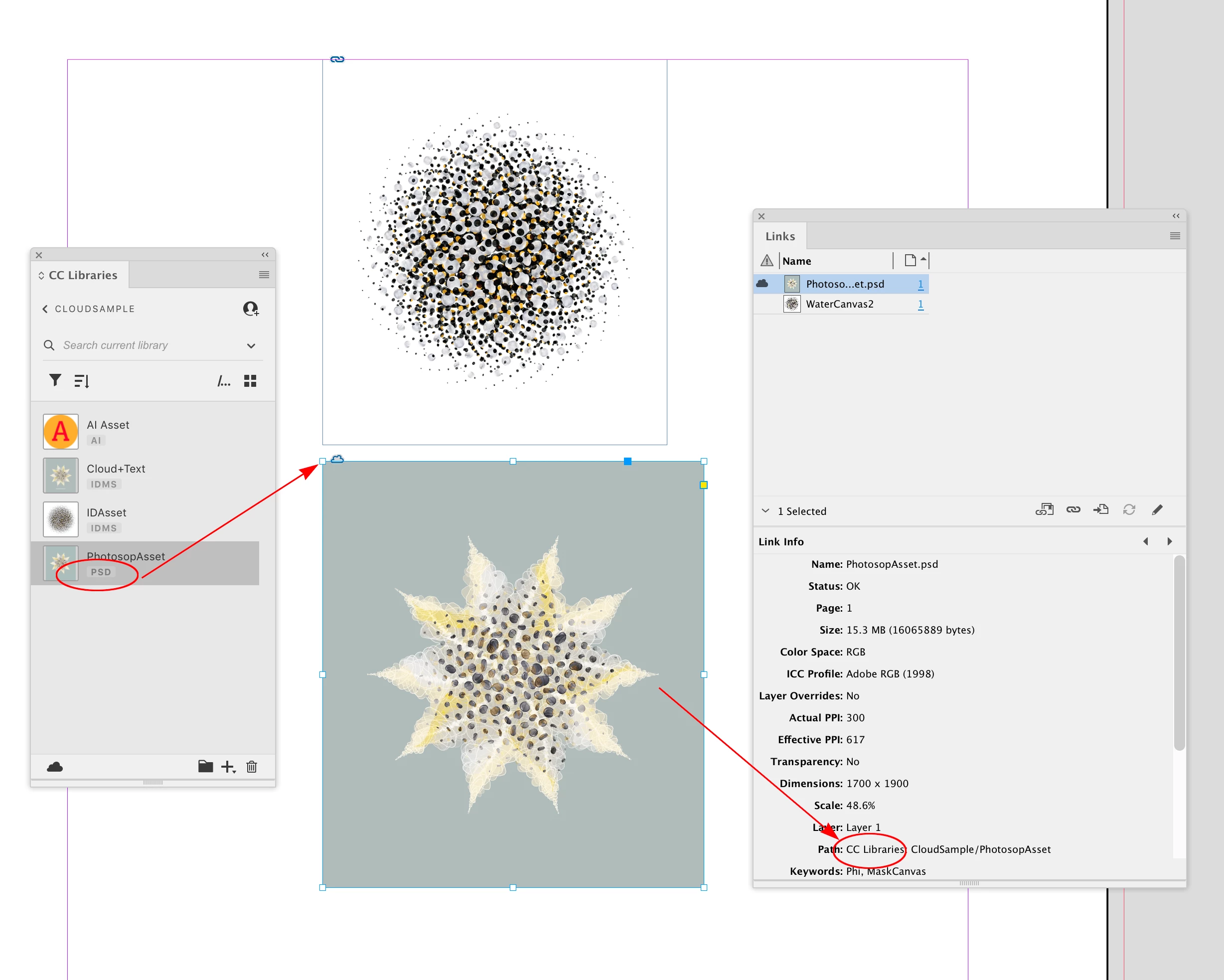Open the filter icon in CC Libraries
Image resolution: width=1224 pixels, height=980 pixels.
[x=55, y=380]
